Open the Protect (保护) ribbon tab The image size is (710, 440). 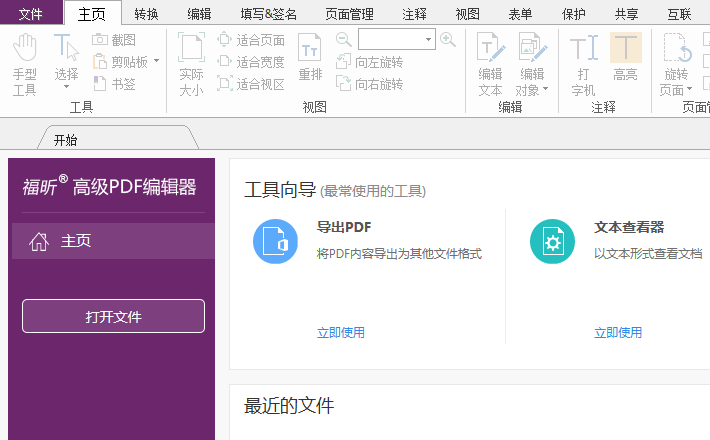573,14
